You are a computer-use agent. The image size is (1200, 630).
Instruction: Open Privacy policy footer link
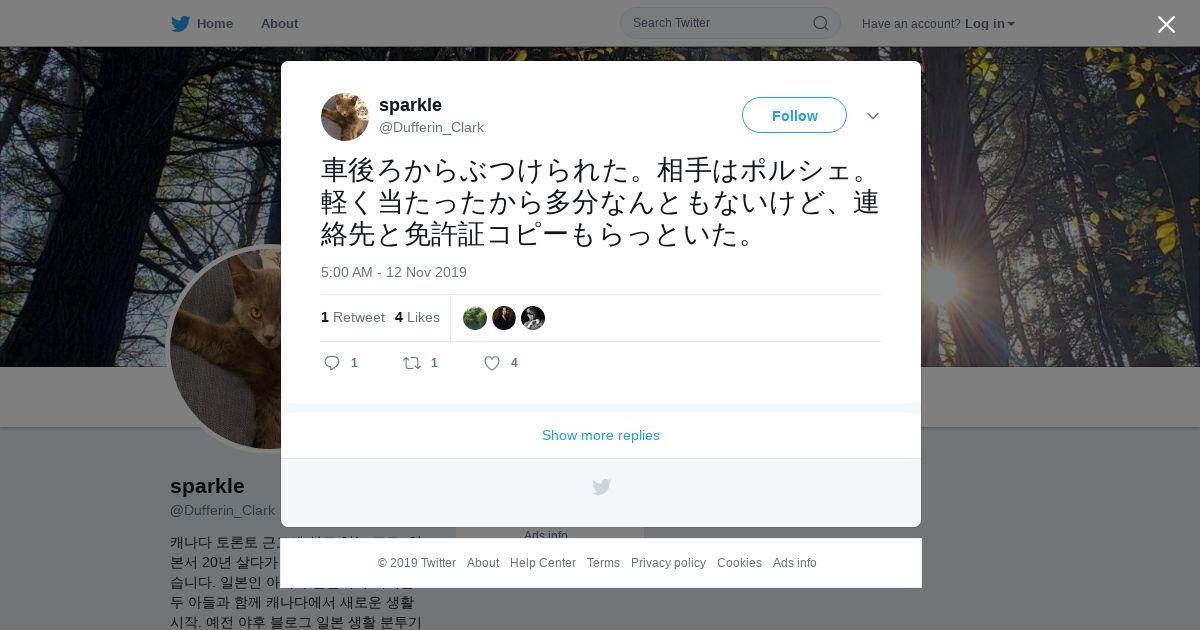tap(668, 563)
